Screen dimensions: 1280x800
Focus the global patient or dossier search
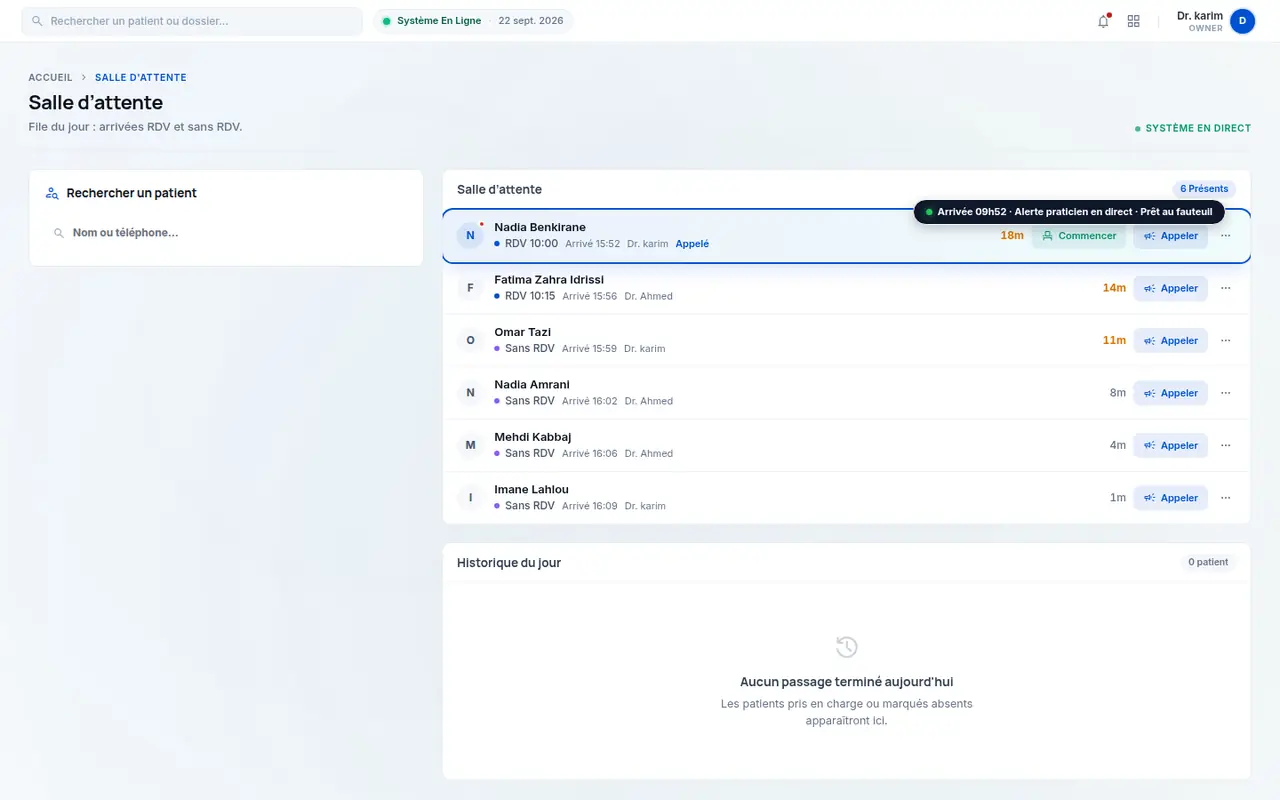pyautogui.click(x=192, y=21)
